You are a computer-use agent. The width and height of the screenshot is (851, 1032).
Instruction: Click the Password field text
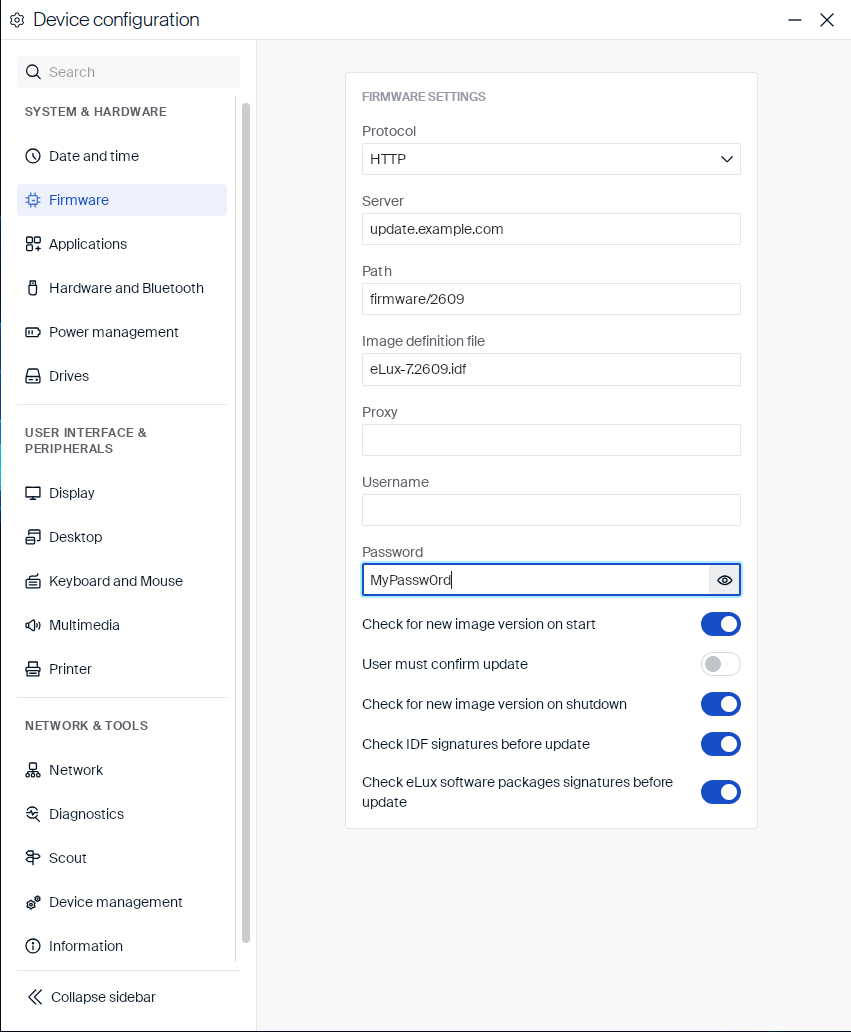[x=410, y=580]
